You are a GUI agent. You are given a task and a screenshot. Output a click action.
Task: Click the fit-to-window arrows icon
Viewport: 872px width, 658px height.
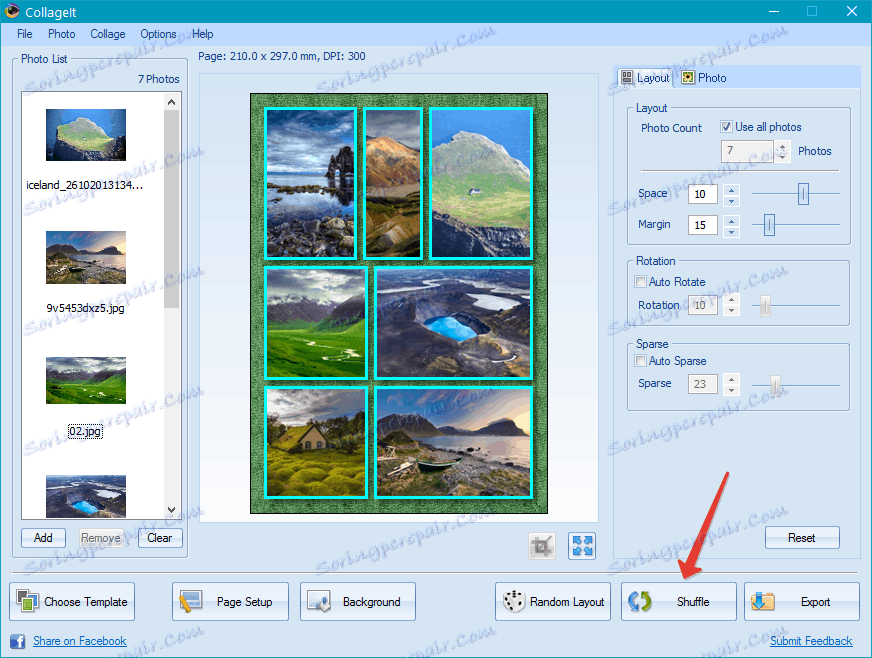tap(582, 546)
